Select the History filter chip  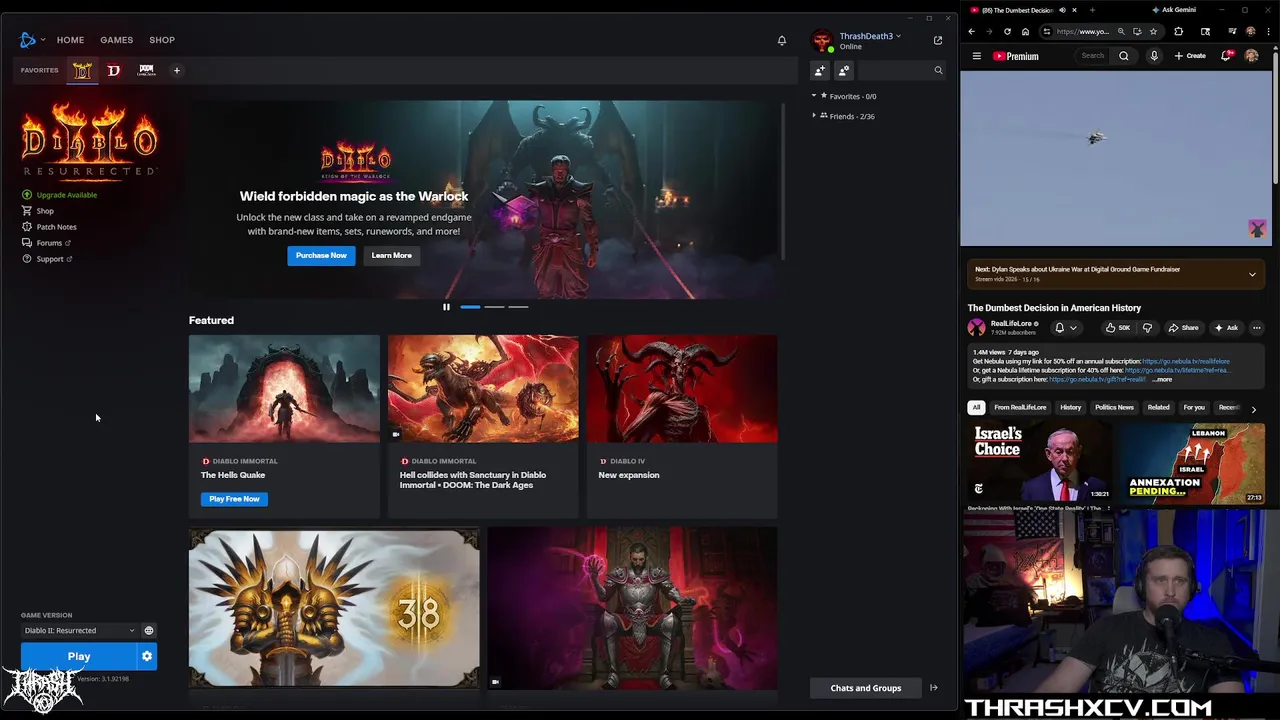1071,407
